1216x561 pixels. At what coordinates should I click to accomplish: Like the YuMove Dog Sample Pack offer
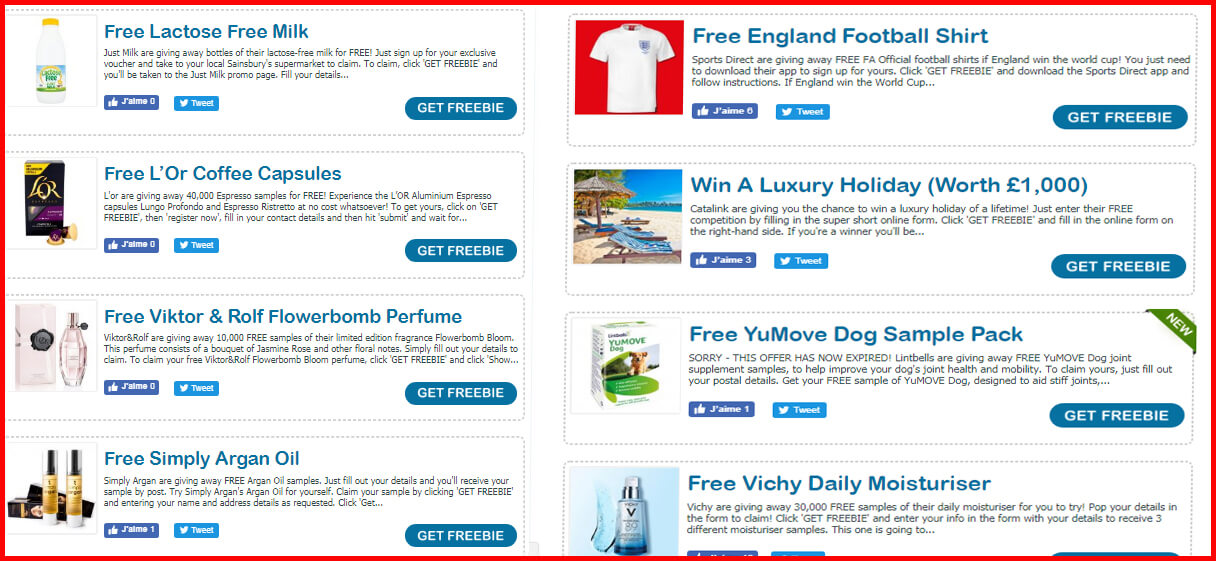[x=721, y=409]
